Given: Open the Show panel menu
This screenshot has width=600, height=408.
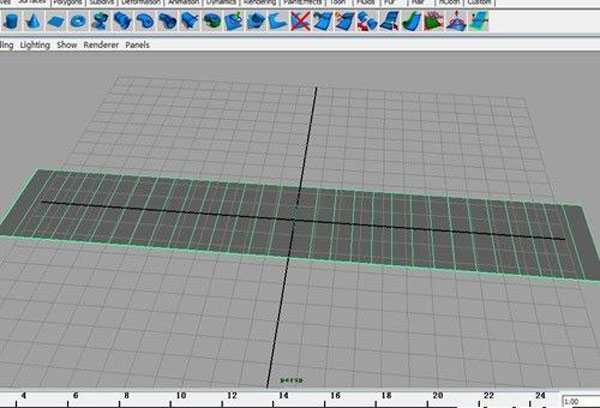Looking at the screenshot, I should click(x=67, y=45).
